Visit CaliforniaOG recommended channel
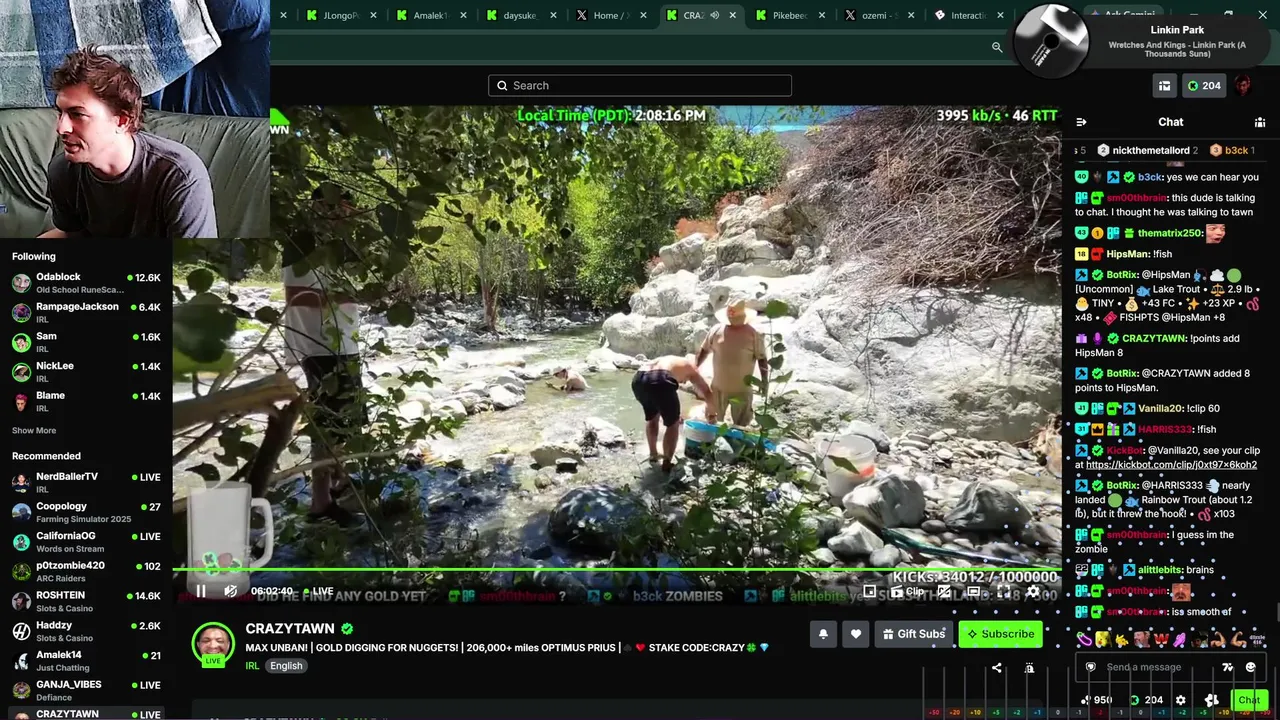The width and height of the screenshot is (1280, 720). pos(86,542)
